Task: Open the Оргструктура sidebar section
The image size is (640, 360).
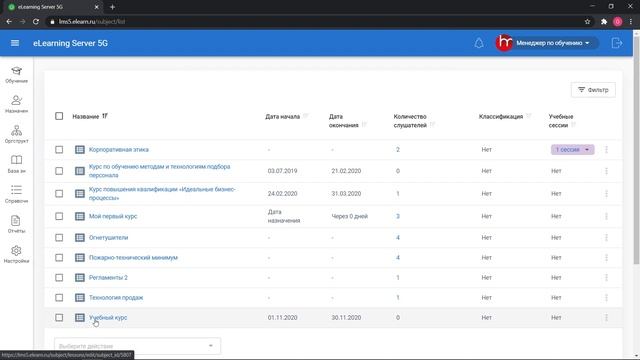Action: (16, 134)
